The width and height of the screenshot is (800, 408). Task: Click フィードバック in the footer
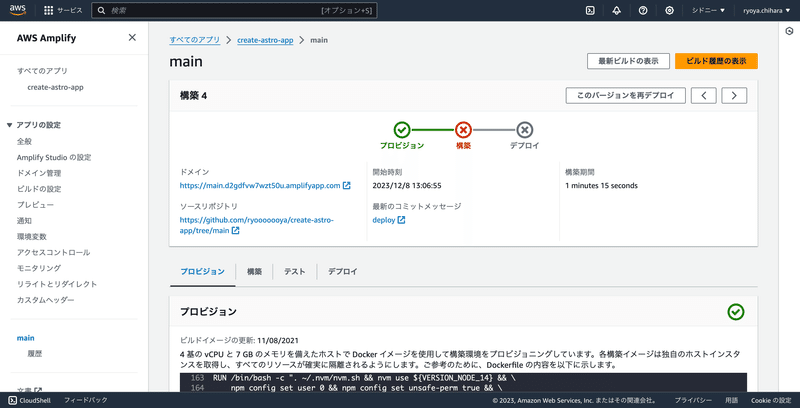[86, 400]
